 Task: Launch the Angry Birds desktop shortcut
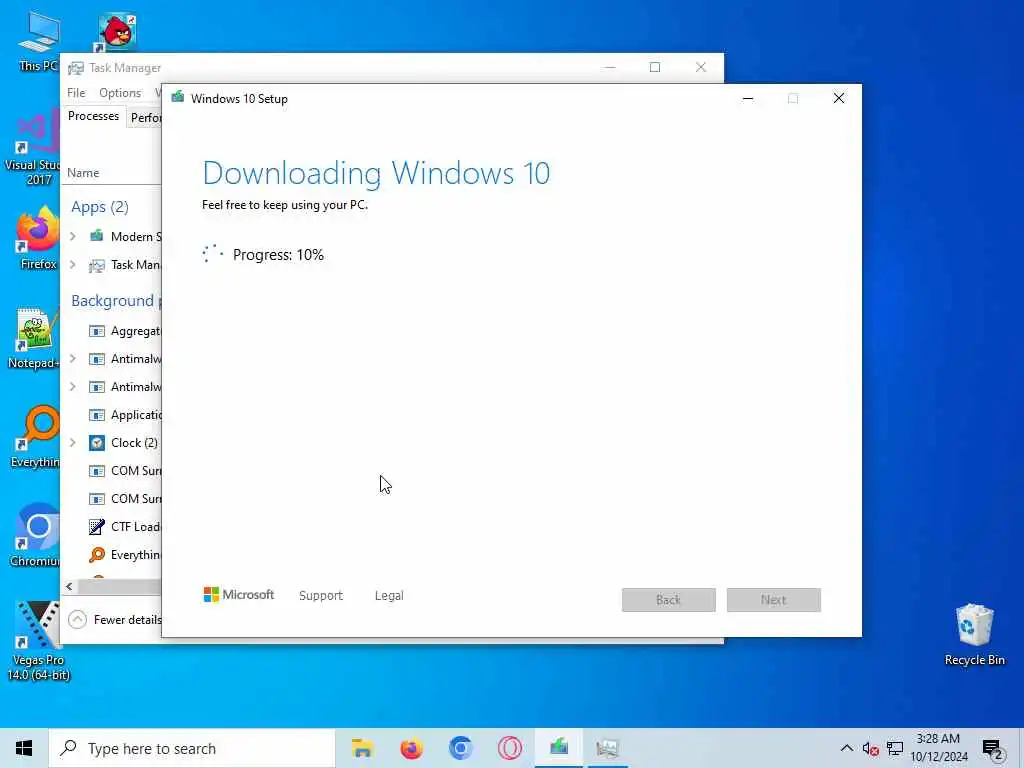pyautogui.click(x=116, y=31)
